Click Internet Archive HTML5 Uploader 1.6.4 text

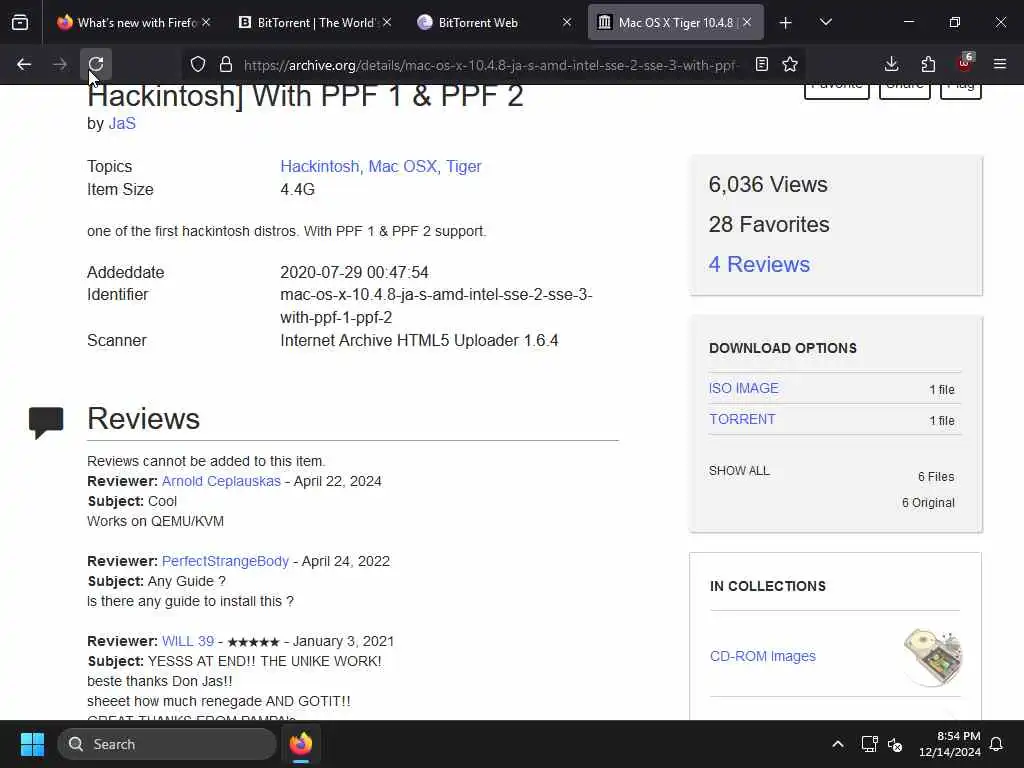coord(419,341)
